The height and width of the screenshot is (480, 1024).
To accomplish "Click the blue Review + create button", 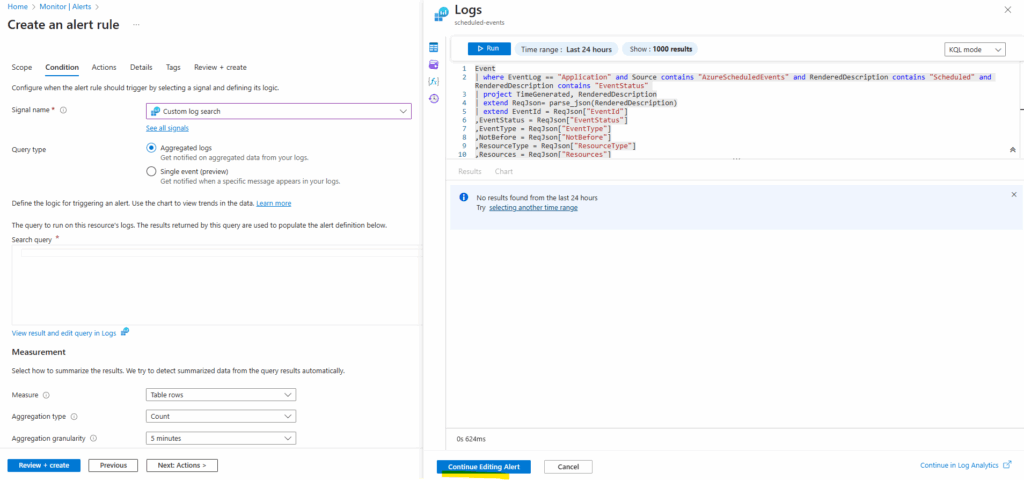I will [x=44, y=466].
